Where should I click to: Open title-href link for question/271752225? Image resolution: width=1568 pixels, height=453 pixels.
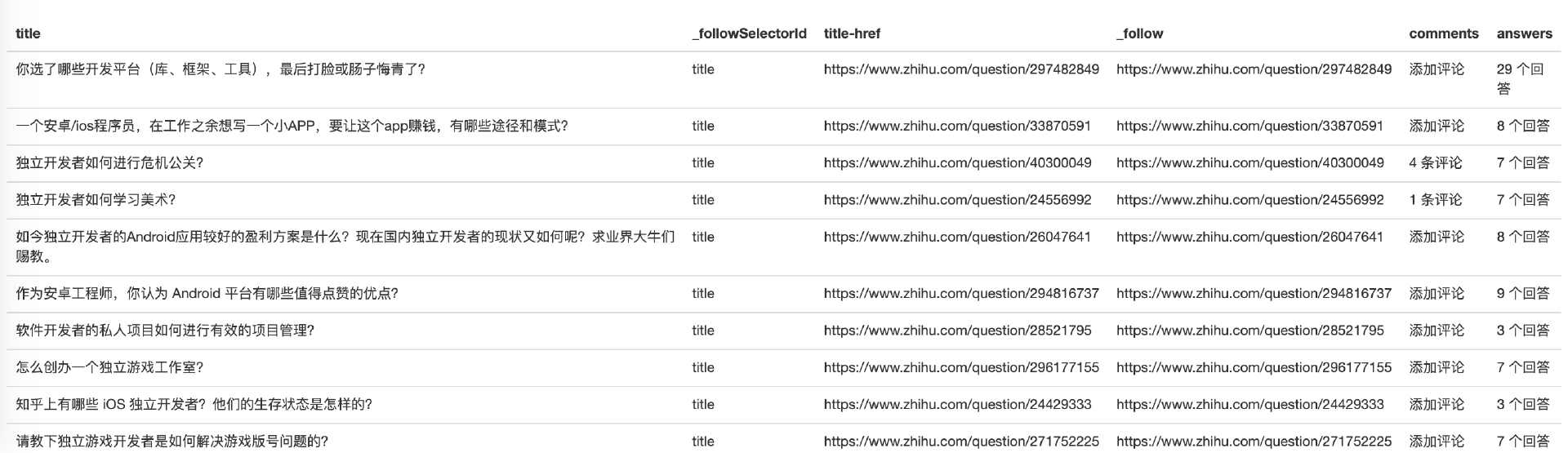pyautogui.click(x=961, y=442)
